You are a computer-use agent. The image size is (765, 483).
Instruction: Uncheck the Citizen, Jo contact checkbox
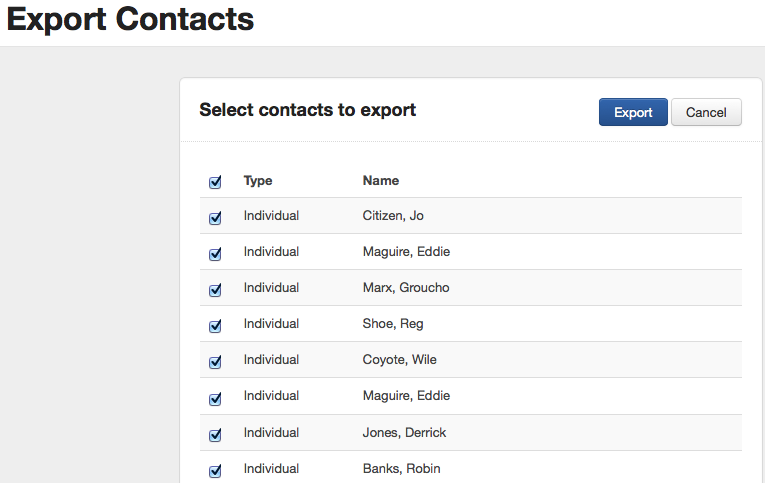pos(215,218)
